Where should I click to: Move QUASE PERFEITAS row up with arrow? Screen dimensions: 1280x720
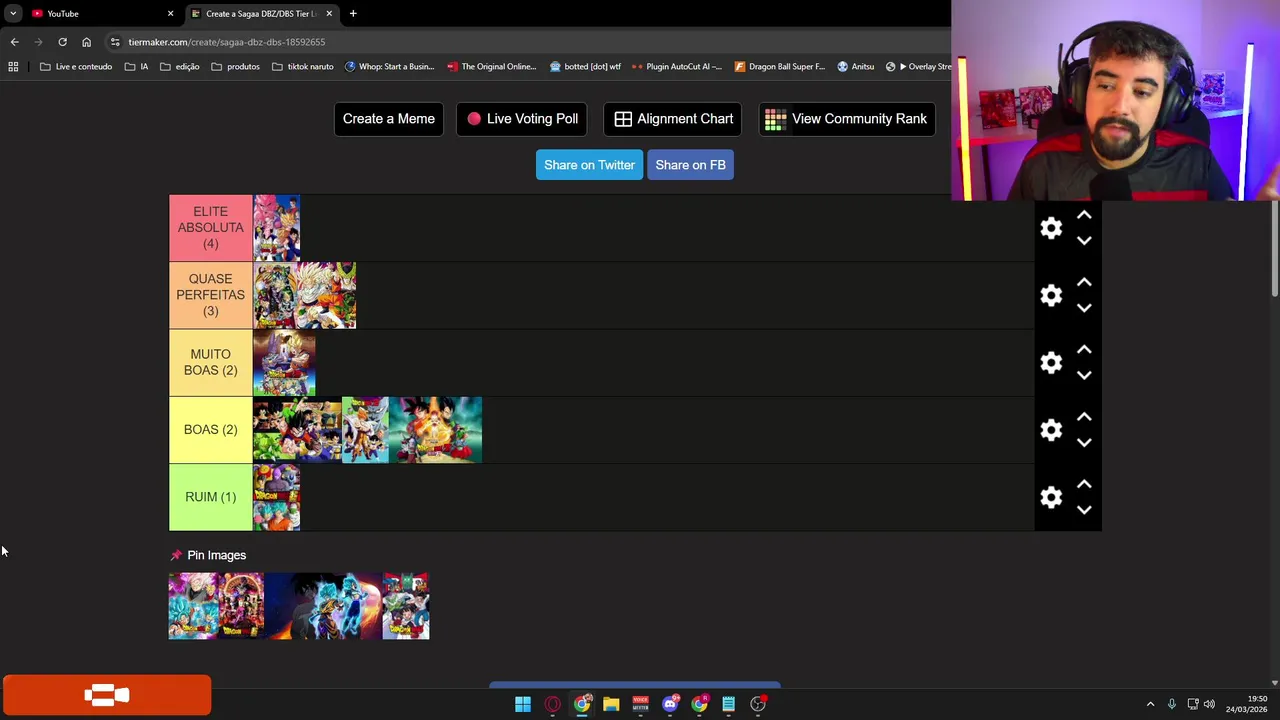(1084, 282)
